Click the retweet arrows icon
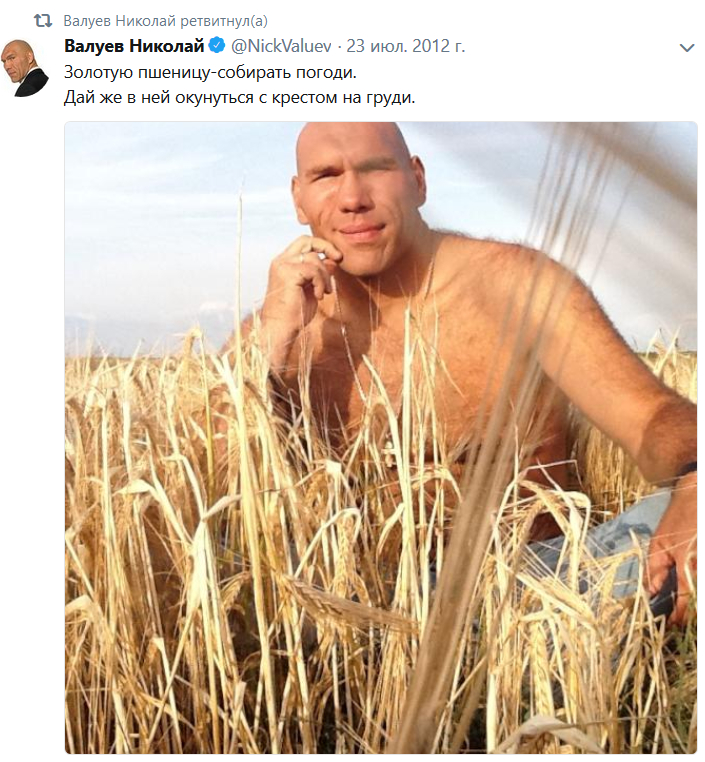705x762 pixels. pos(43,21)
